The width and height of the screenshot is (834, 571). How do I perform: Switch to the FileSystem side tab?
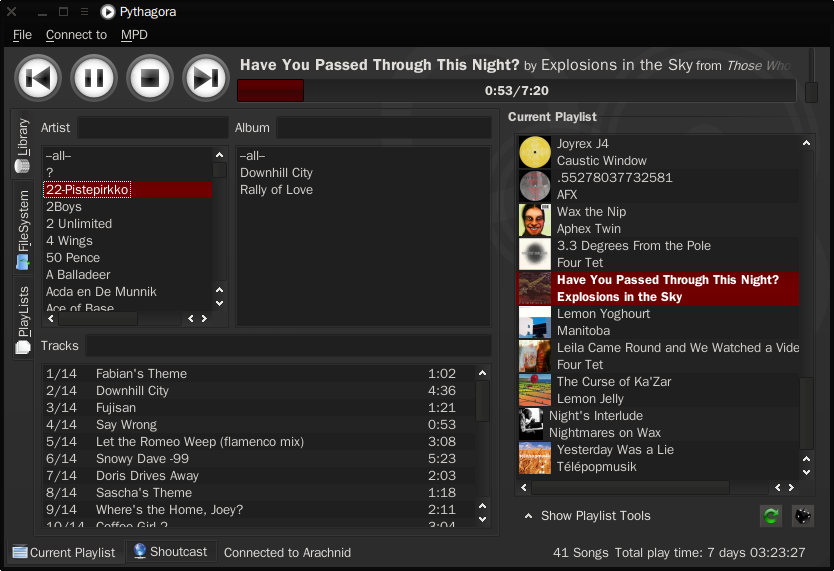pyautogui.click(x=22, y=229)
